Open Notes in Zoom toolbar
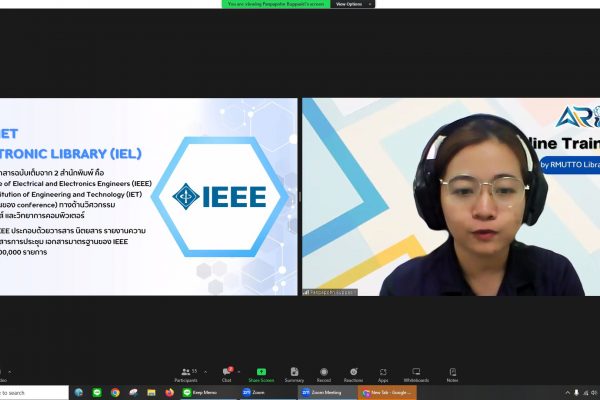 pos(452,375)
